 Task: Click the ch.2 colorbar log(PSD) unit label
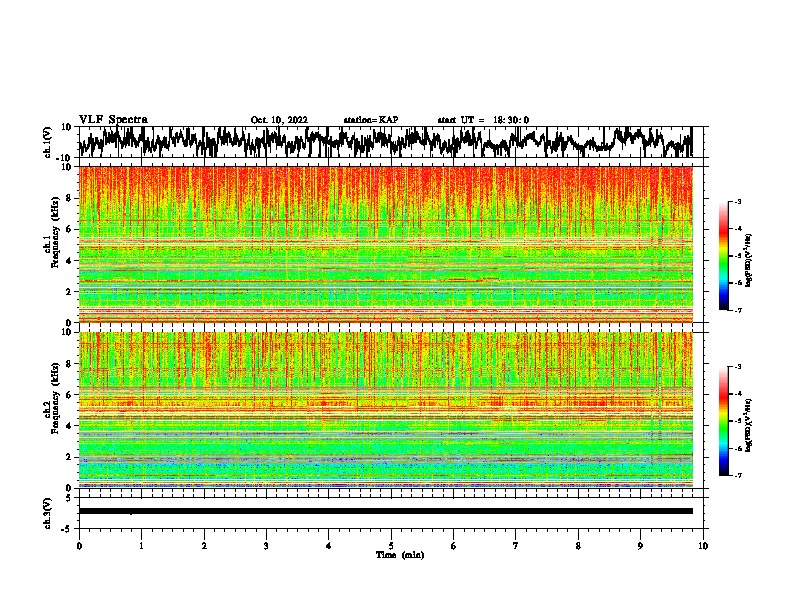coord(748,425)
